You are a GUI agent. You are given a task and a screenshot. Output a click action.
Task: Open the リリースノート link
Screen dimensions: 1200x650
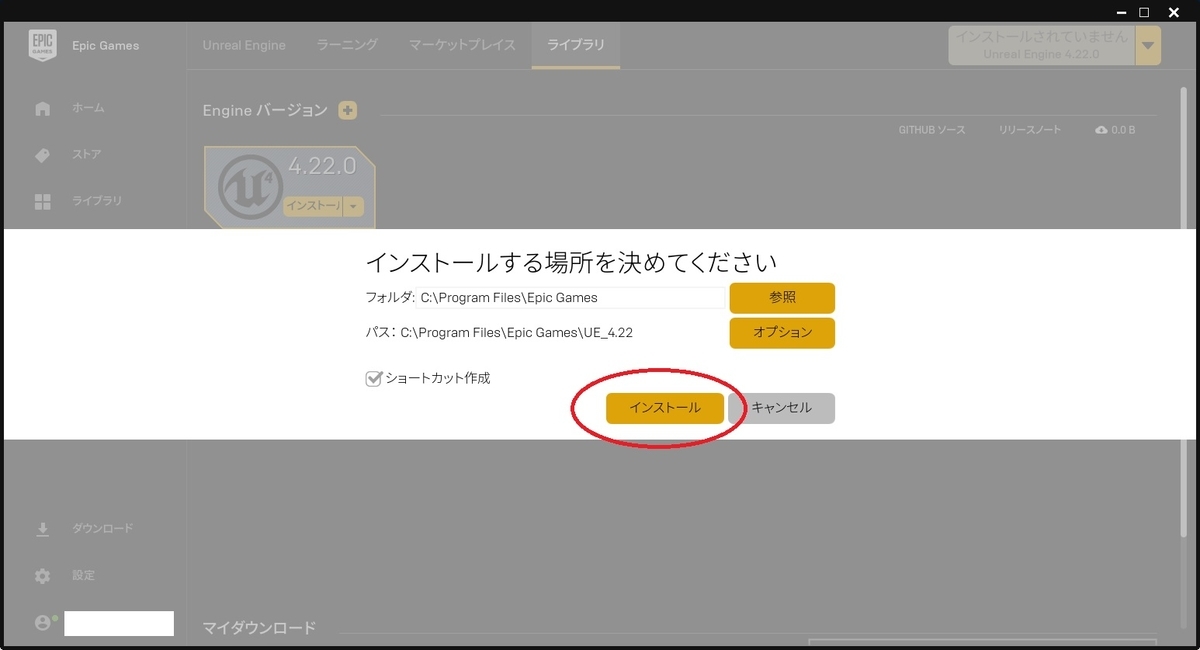tap(1029, 129)
